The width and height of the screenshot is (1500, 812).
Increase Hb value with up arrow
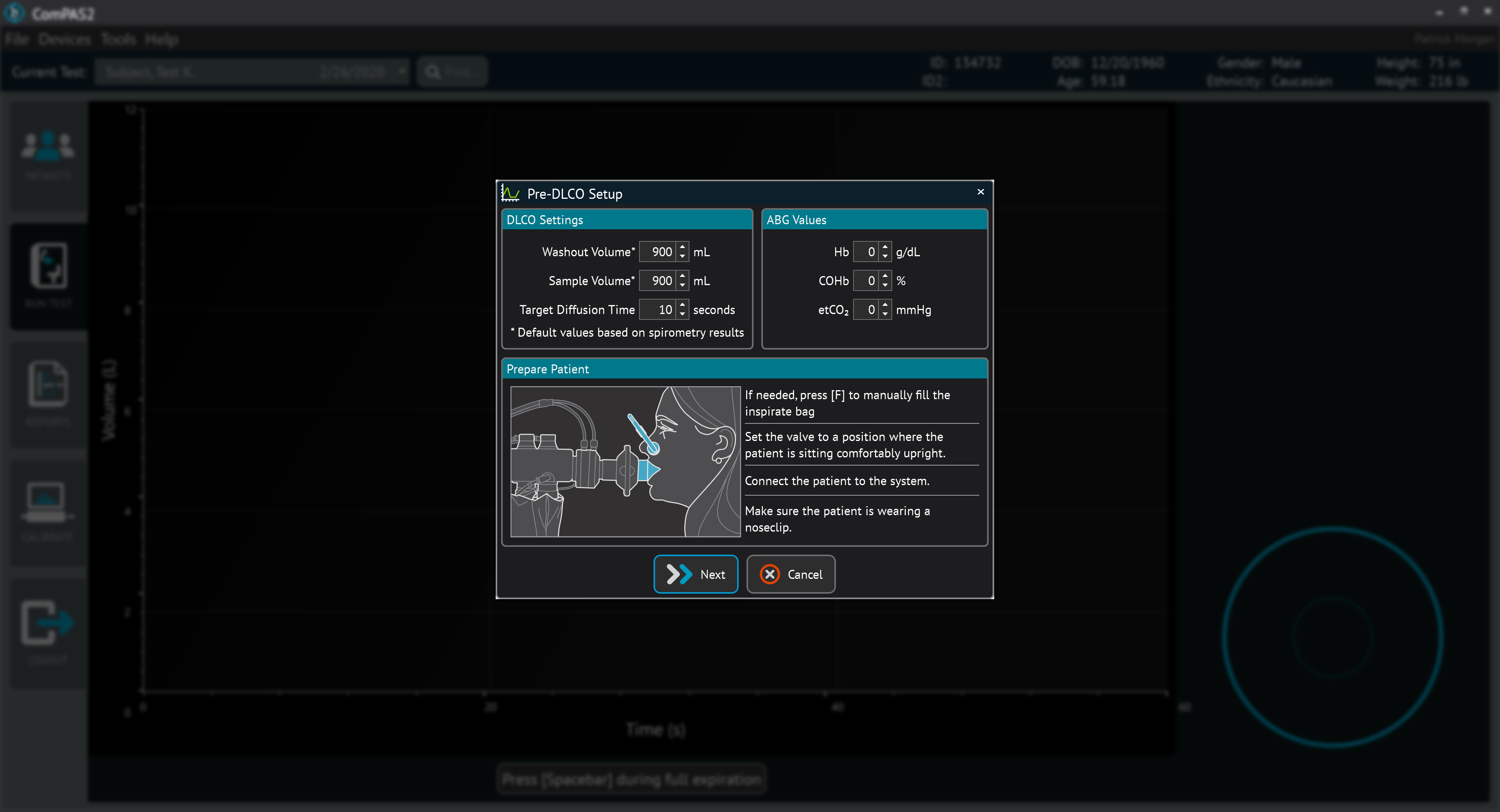tap(885, 247)
